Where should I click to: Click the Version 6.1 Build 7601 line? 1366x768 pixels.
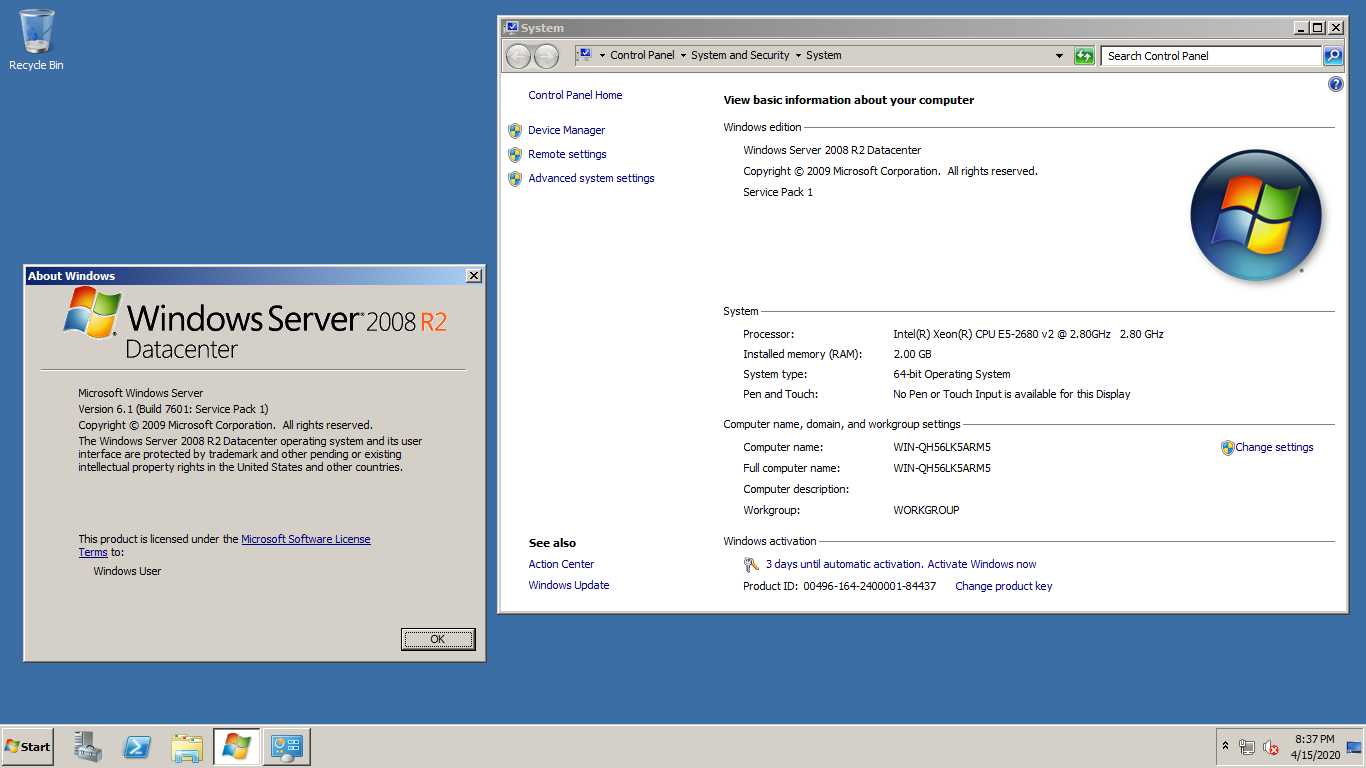[x=173, y=409]
